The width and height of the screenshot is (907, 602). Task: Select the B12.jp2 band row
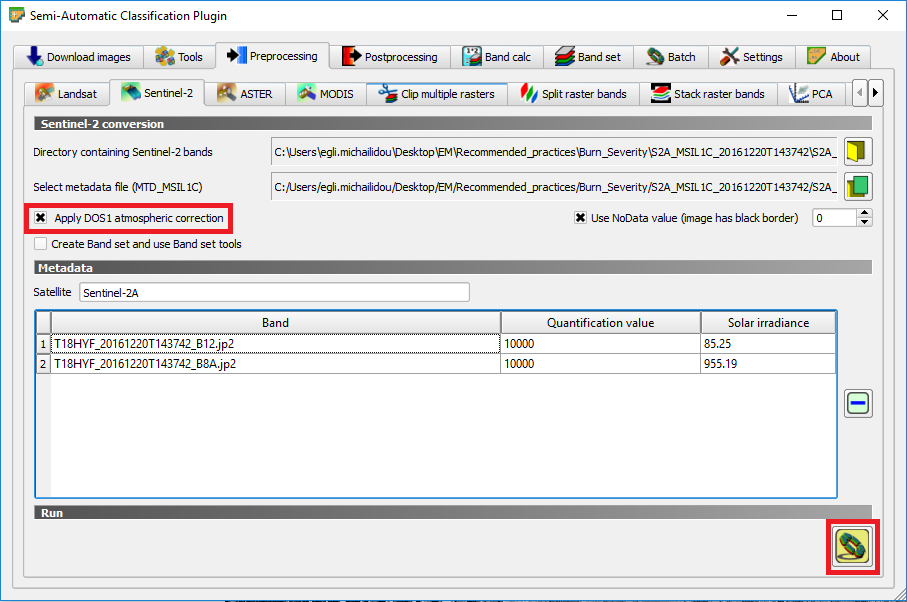coord(275,343)
